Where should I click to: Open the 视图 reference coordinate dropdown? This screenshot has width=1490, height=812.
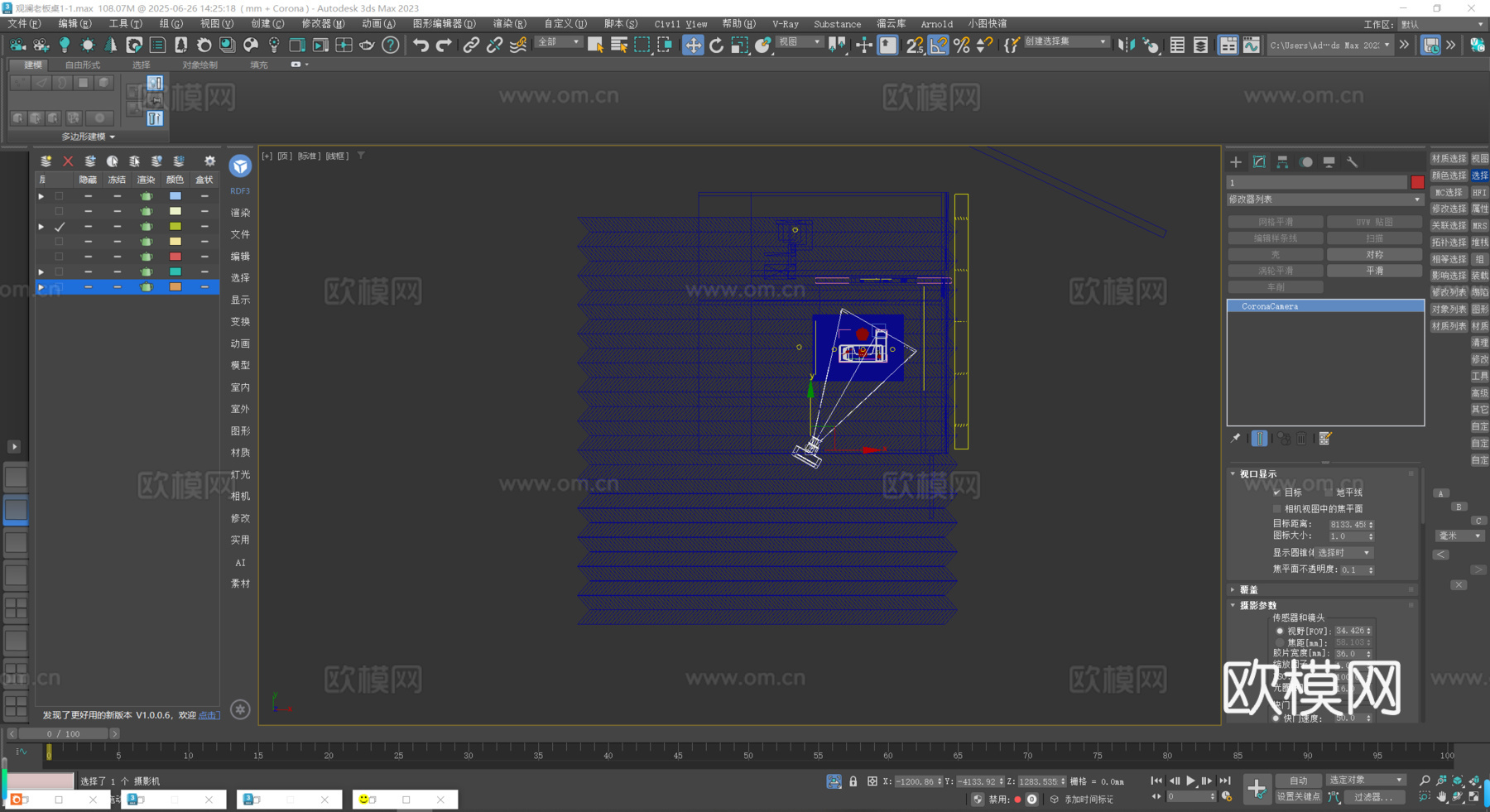click(x=800, y=41)
